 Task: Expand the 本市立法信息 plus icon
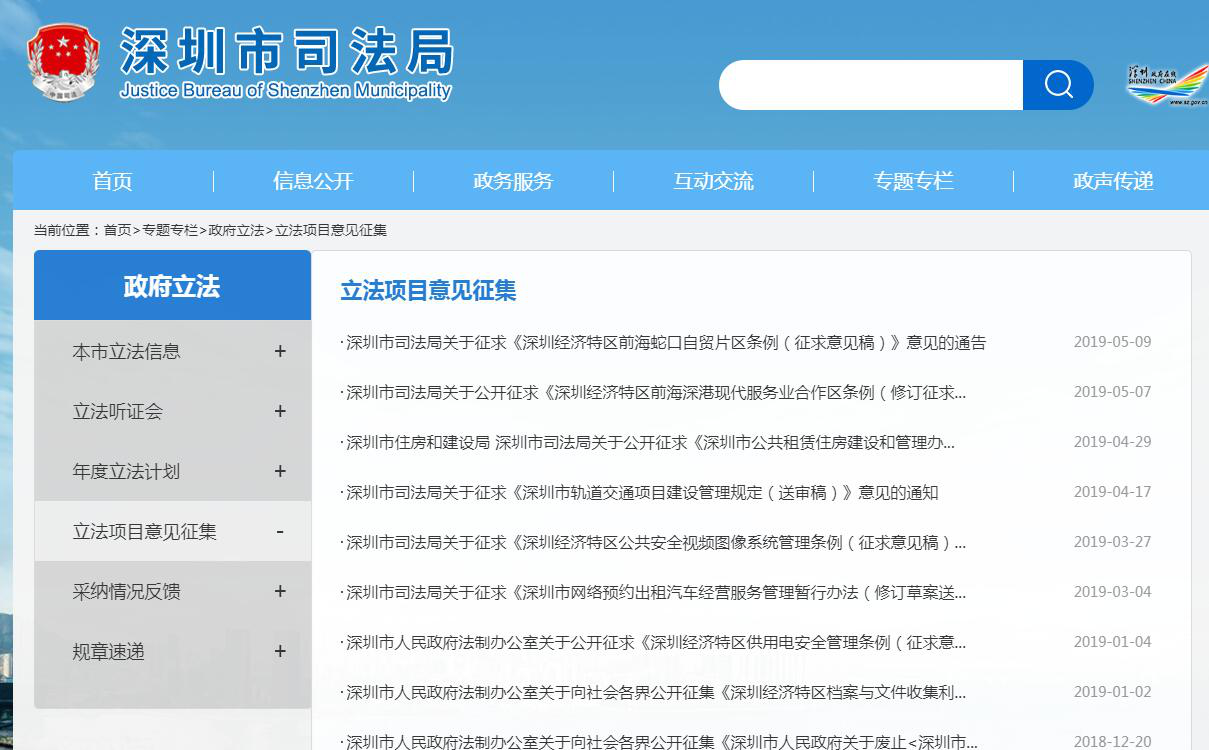[x=280, y=351]
